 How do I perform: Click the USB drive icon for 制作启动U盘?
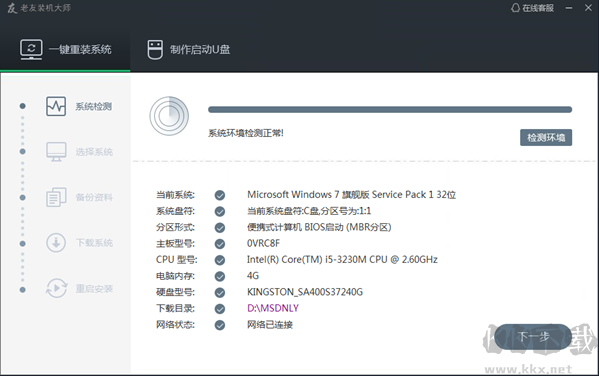coord(155,50)
